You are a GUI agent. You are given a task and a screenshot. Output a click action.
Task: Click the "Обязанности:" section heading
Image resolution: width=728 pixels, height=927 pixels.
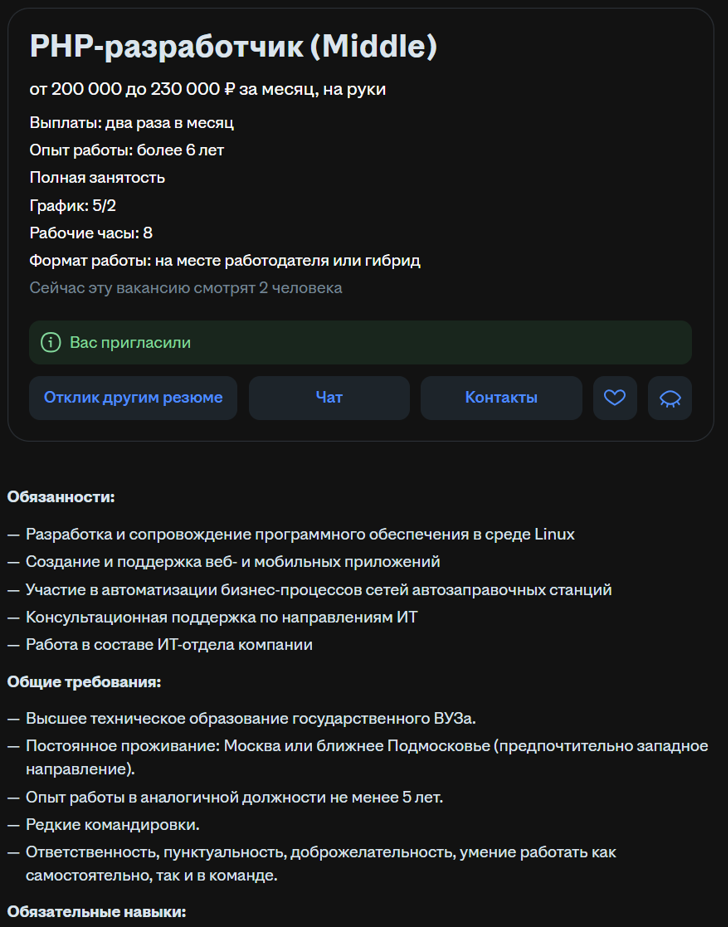pyautogui.click(x=60, y=496)
